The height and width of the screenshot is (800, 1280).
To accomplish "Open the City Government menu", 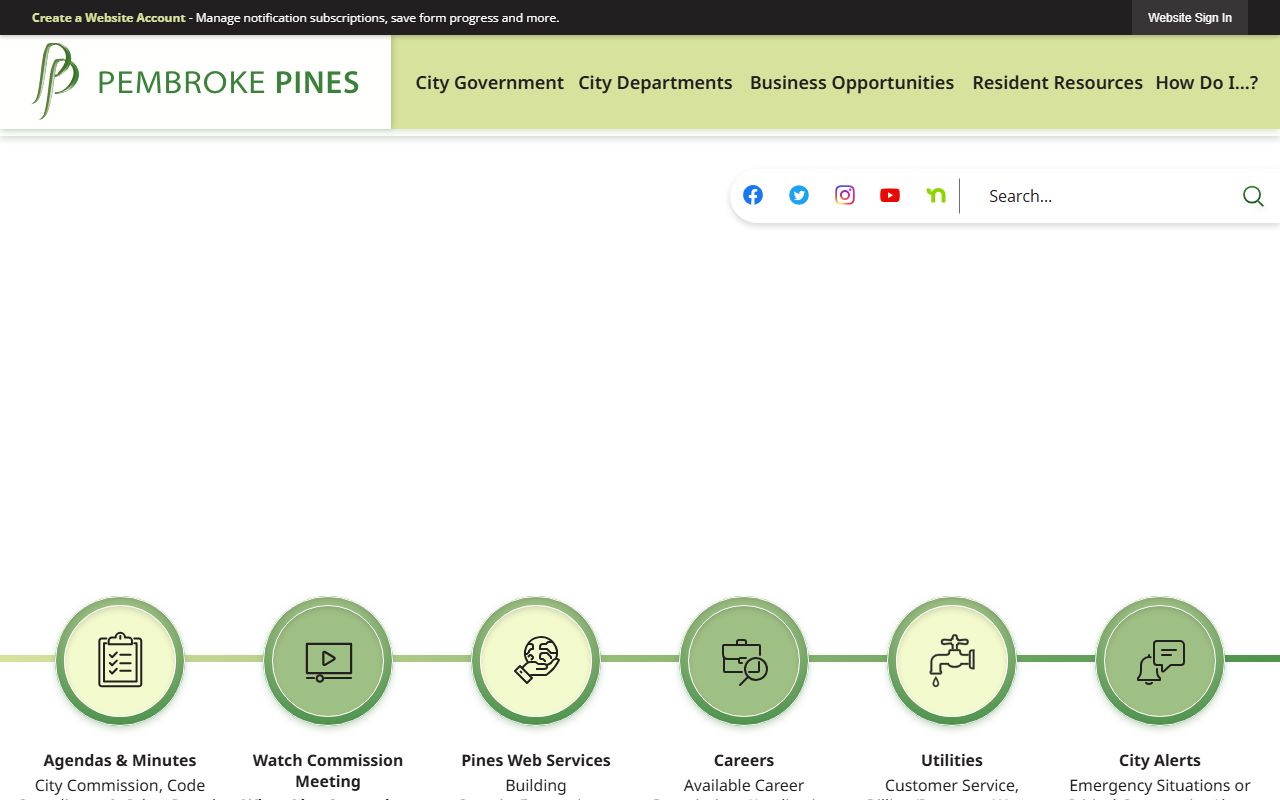I will (x=490, y=83).
